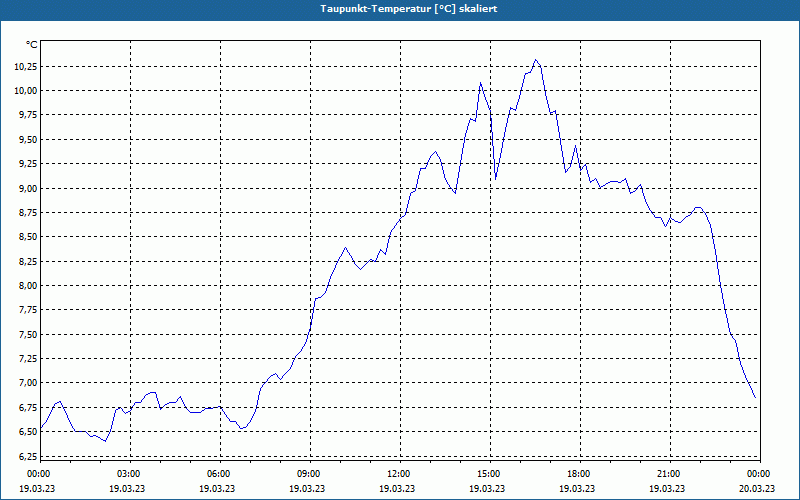800x500 pixels.
Task: Click the "00:00" label above 20.03.23
Action: 758,474
